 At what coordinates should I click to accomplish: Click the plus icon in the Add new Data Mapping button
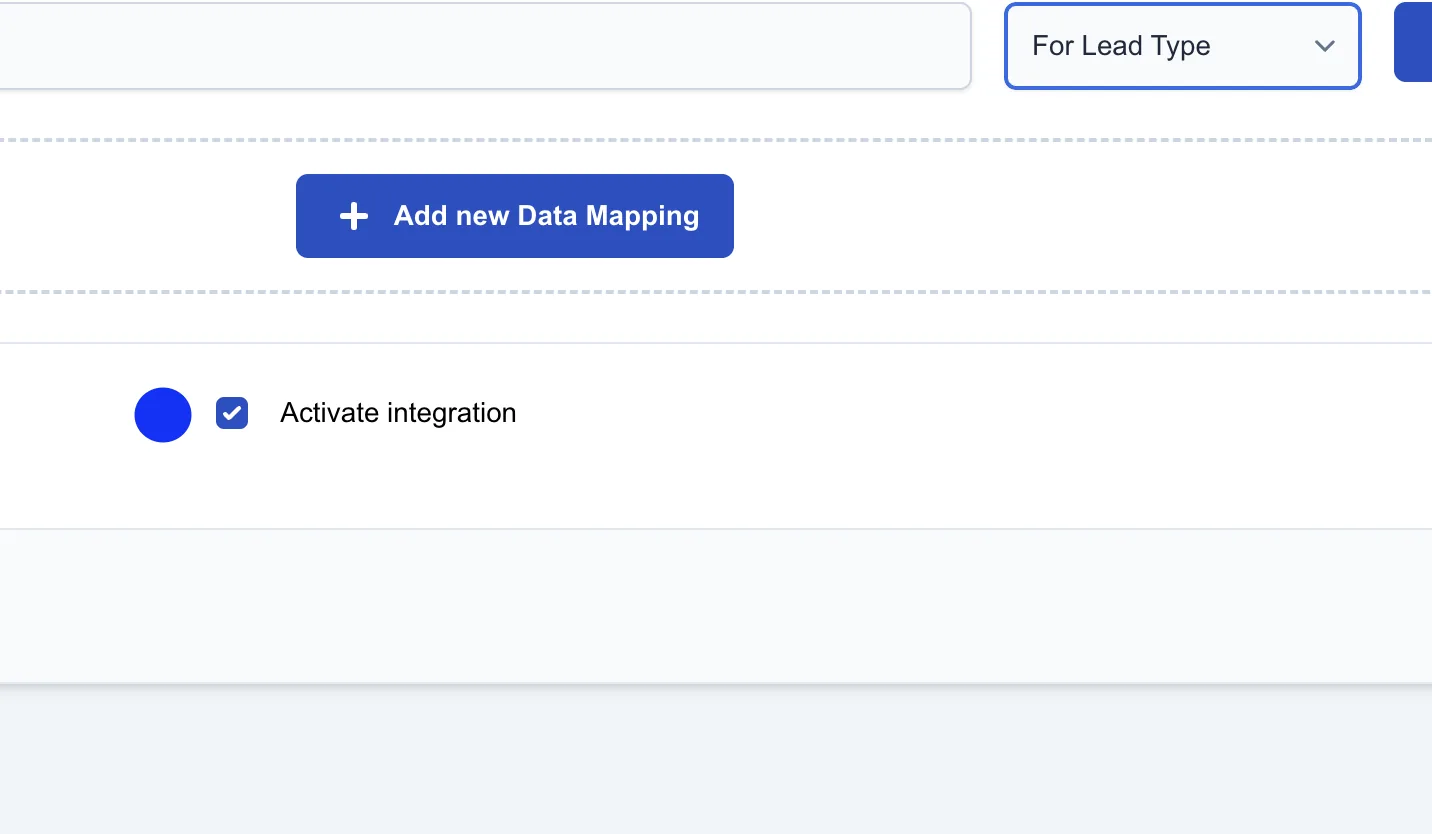tap(354, 216)
